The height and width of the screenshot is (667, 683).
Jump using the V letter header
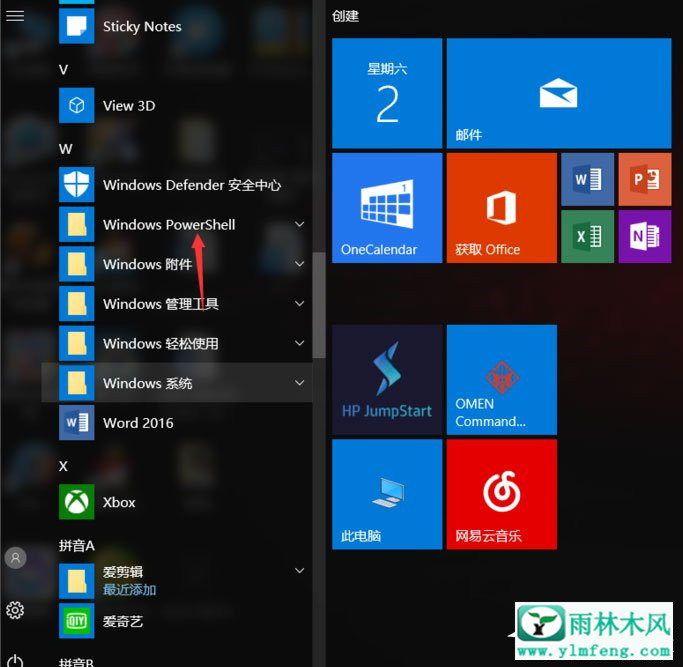pyautogui.click(x=64, y=70)
